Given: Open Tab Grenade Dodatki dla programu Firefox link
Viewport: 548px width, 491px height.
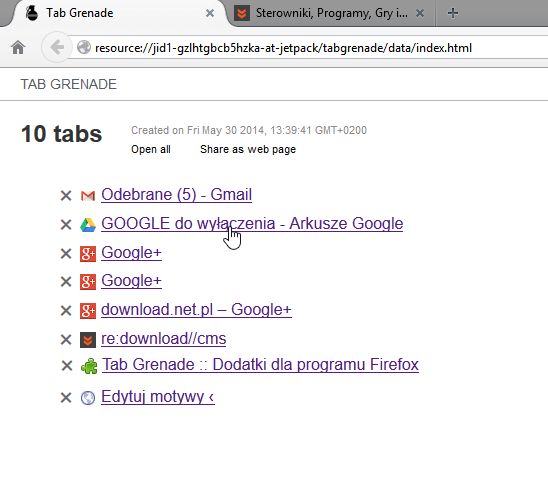Looking at the screenshot, I should tap(260, 364).
